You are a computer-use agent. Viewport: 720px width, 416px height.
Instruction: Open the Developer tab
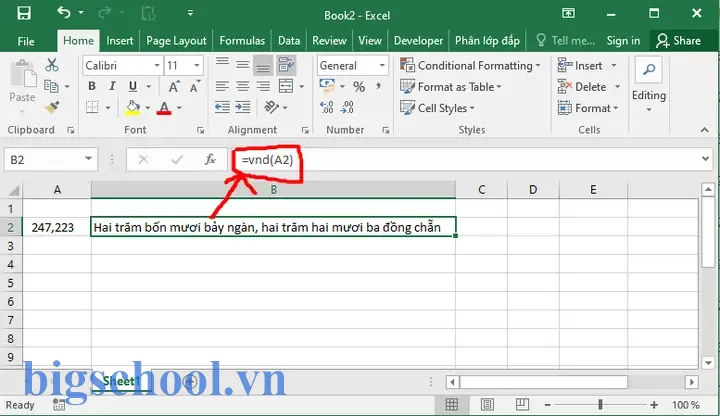click(x=418, y=41)
